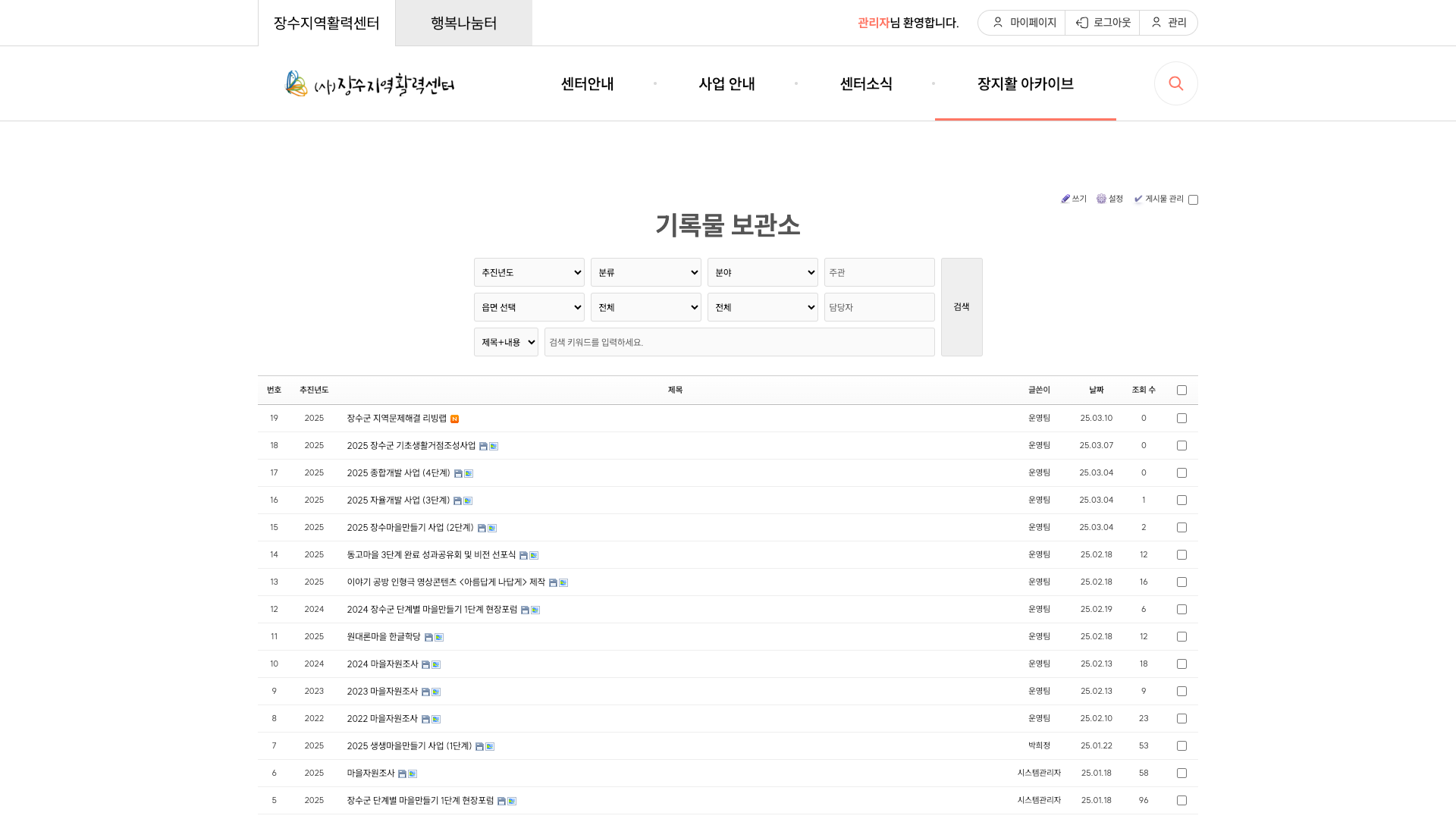Viewport: 1456px width, 819px height.
Task: Check the box for 장수군 지역문제해결 리빙랩
Action: point(1181,418)
